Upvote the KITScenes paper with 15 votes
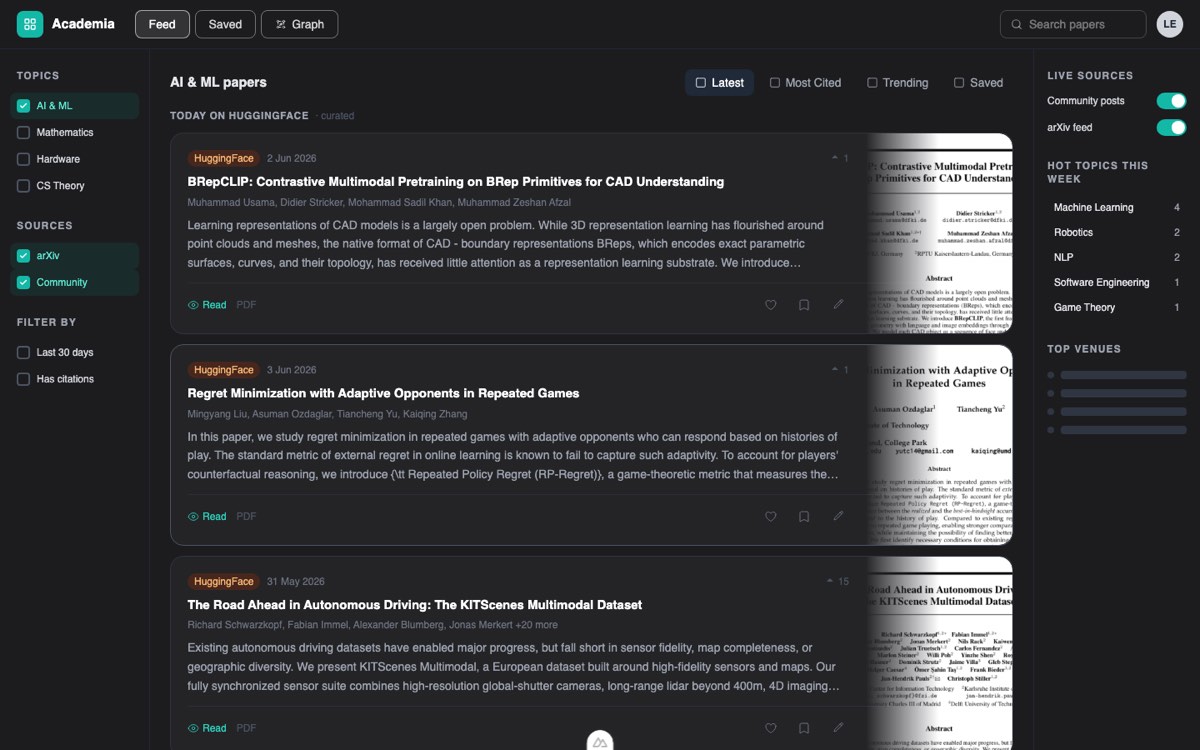This screenshot has width=1200, height=750. click(x=837, y=582)
